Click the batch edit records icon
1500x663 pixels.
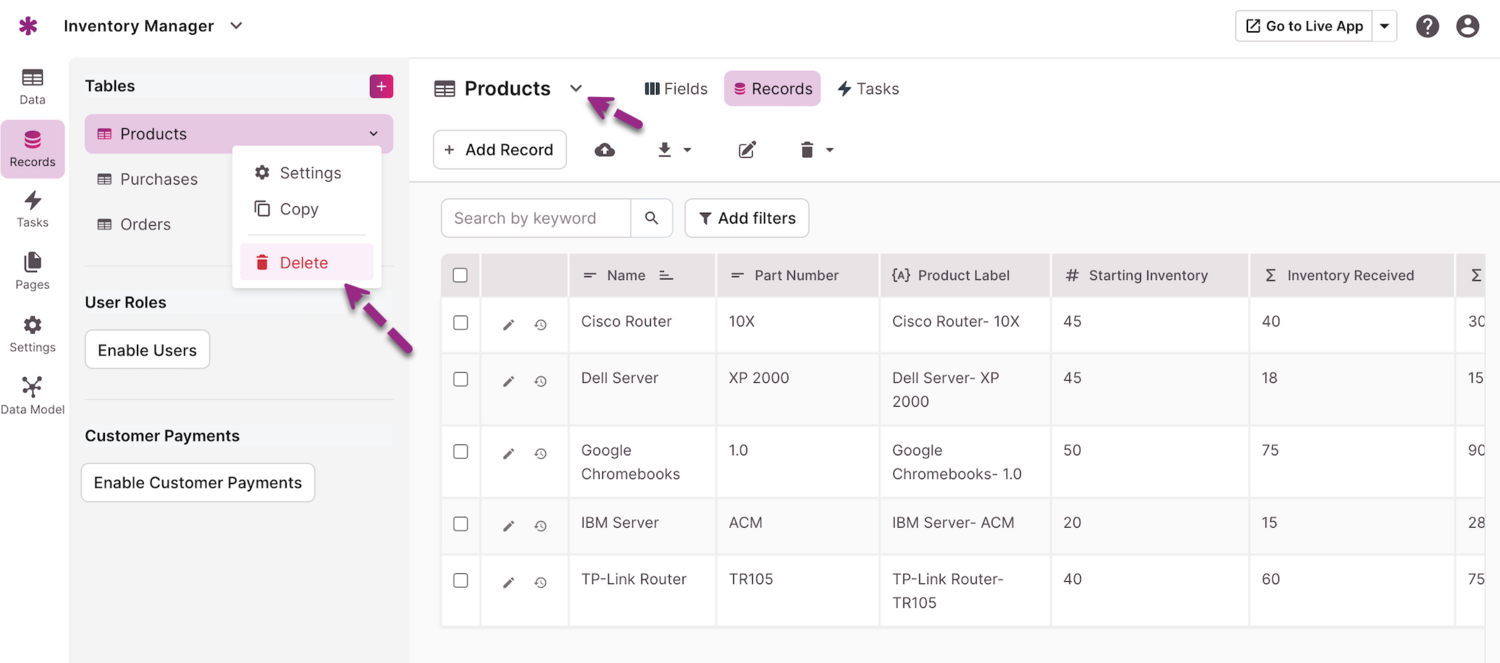pyautogui.click(x=747, y=150)
